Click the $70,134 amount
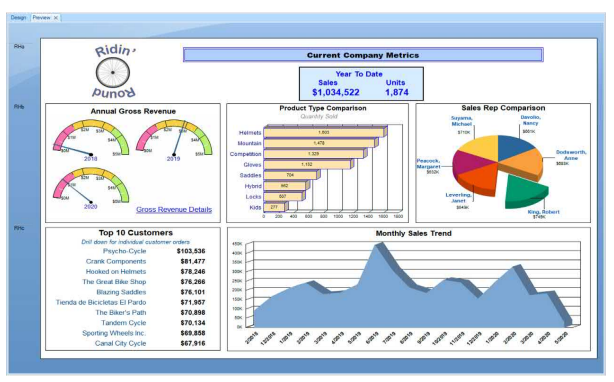Screen dimensions: 614x382 coord(193,323)
